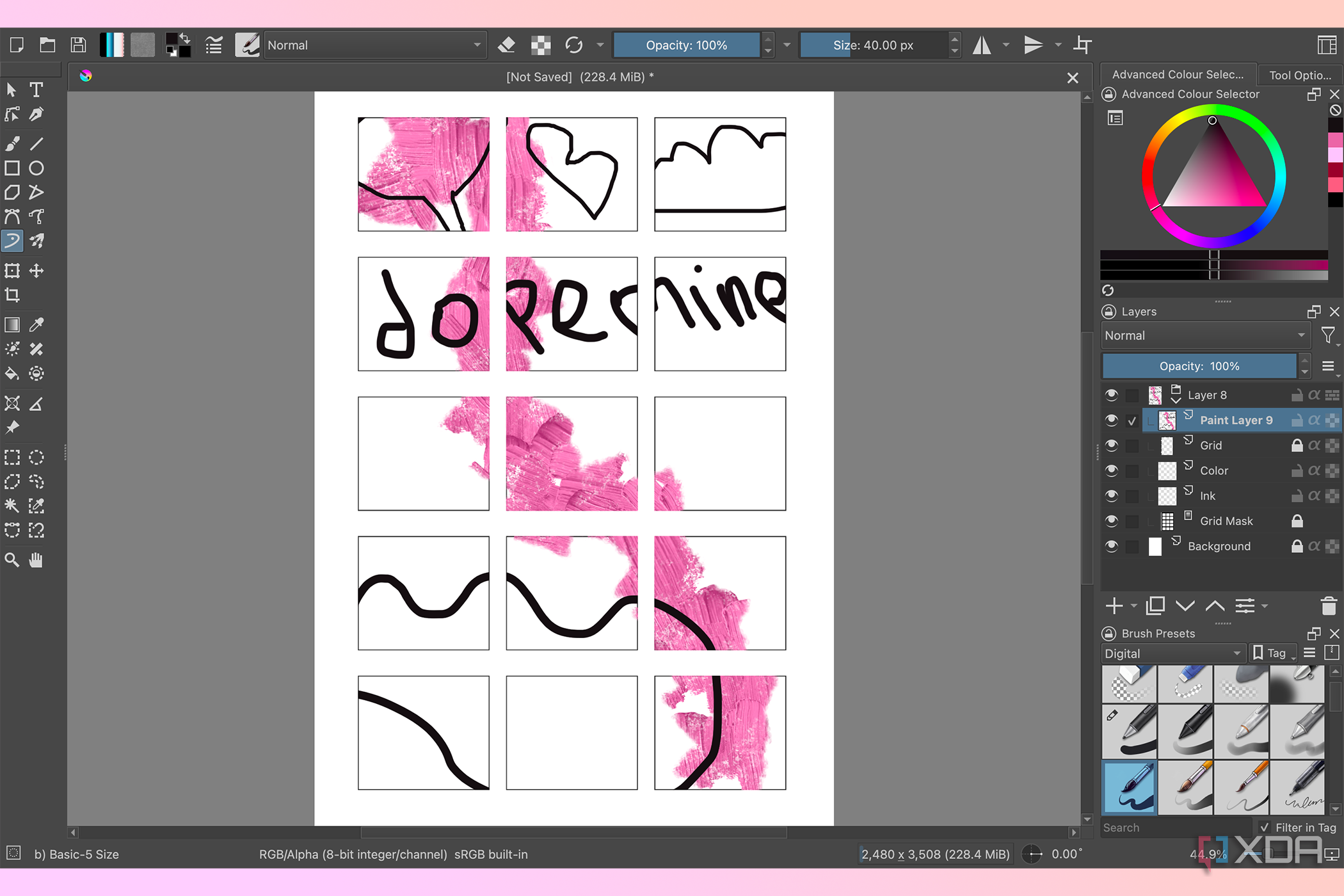Create a new document
The image size is (1344, 896).
[17, 45]
